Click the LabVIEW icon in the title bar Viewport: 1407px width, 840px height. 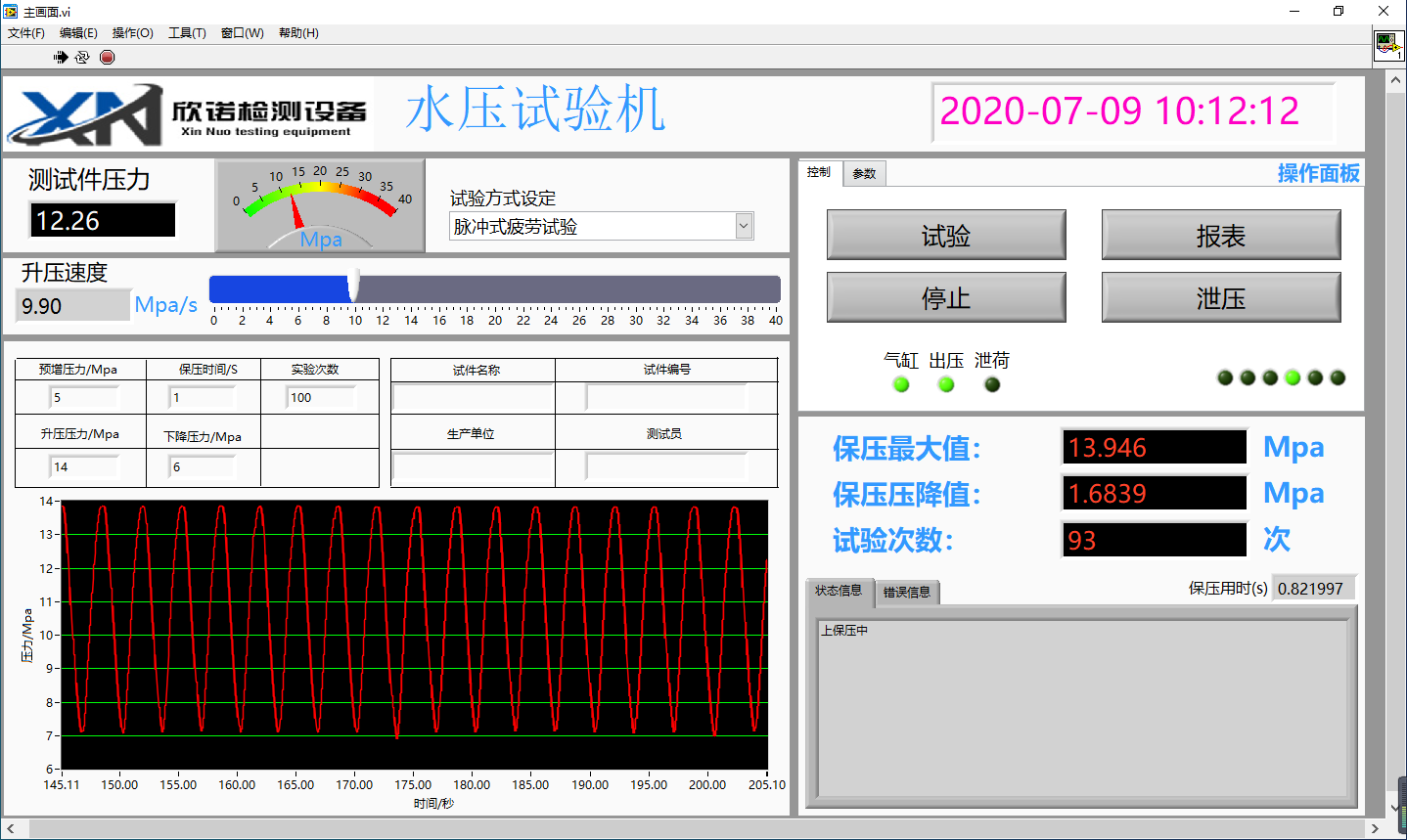tap(11, 11)
